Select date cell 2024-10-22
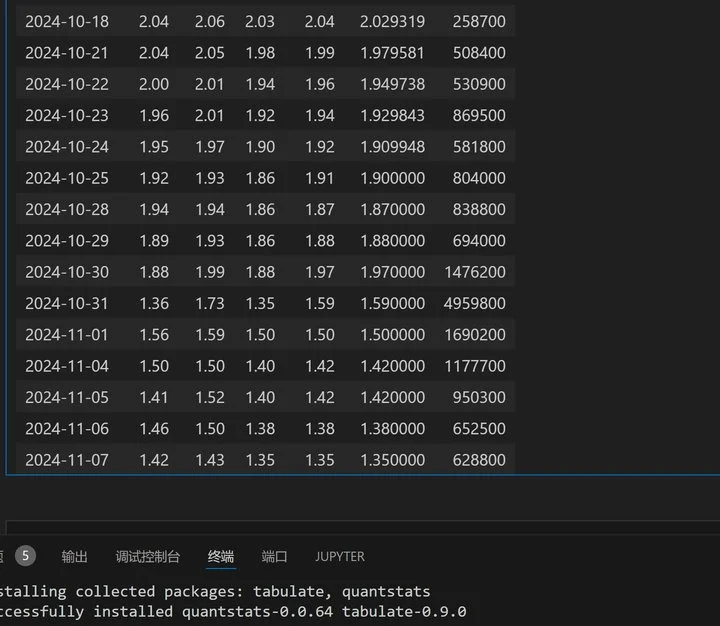 pos(67,84)
